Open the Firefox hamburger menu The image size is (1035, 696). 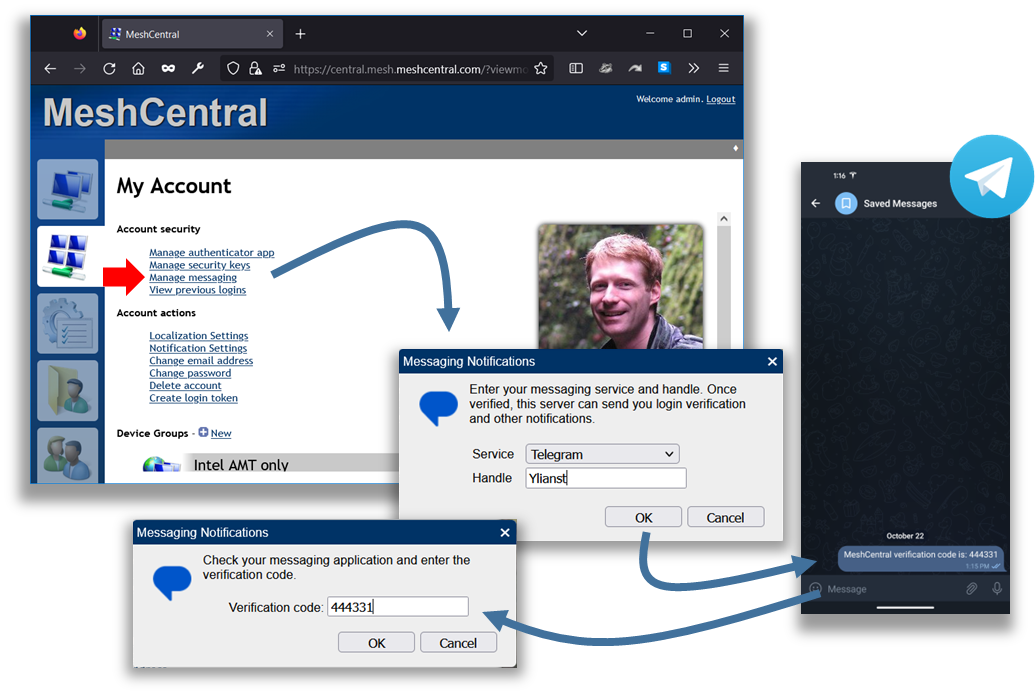[x=723, y=68]
